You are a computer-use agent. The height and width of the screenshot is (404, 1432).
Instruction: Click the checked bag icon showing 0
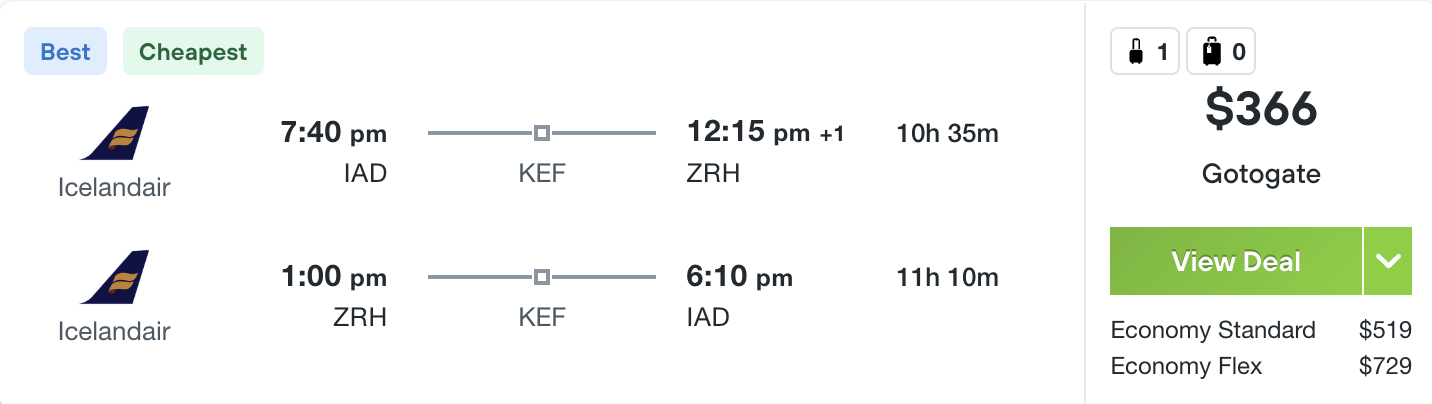(x=1221, y=52)
